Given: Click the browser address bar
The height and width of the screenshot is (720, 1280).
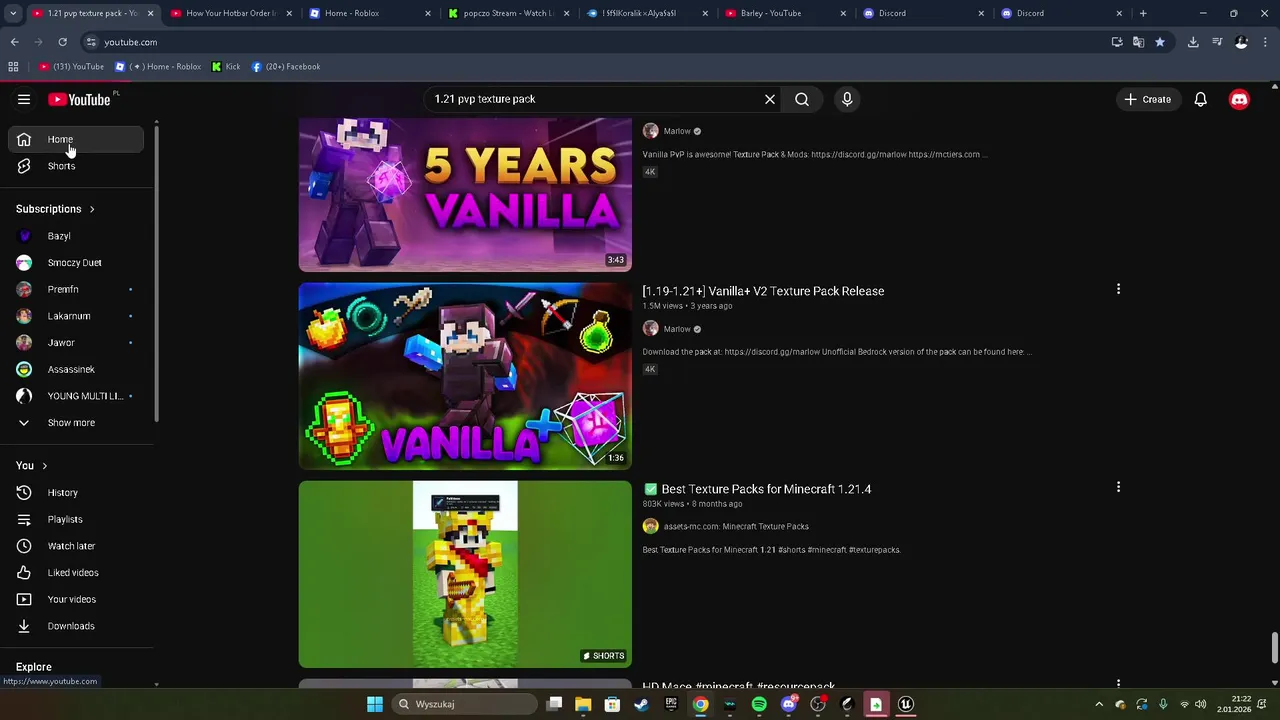Looking at the screenshot, I should tap(595, 42).
